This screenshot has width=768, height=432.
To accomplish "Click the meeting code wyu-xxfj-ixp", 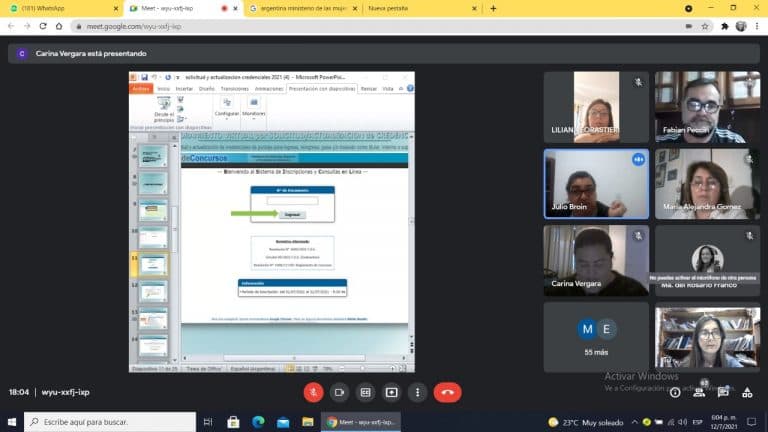I will [x=66, y=392].
